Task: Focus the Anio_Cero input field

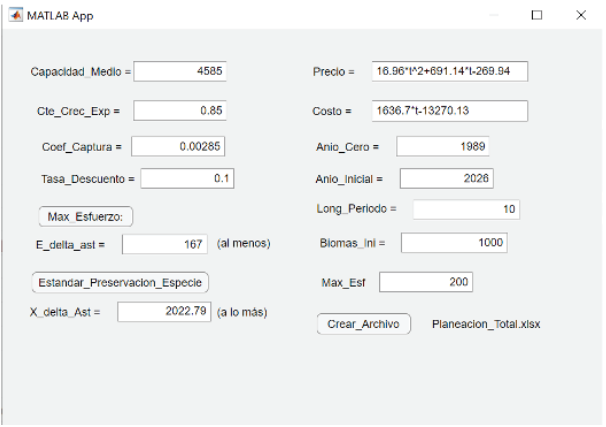Action: click(x=443, y=146)
